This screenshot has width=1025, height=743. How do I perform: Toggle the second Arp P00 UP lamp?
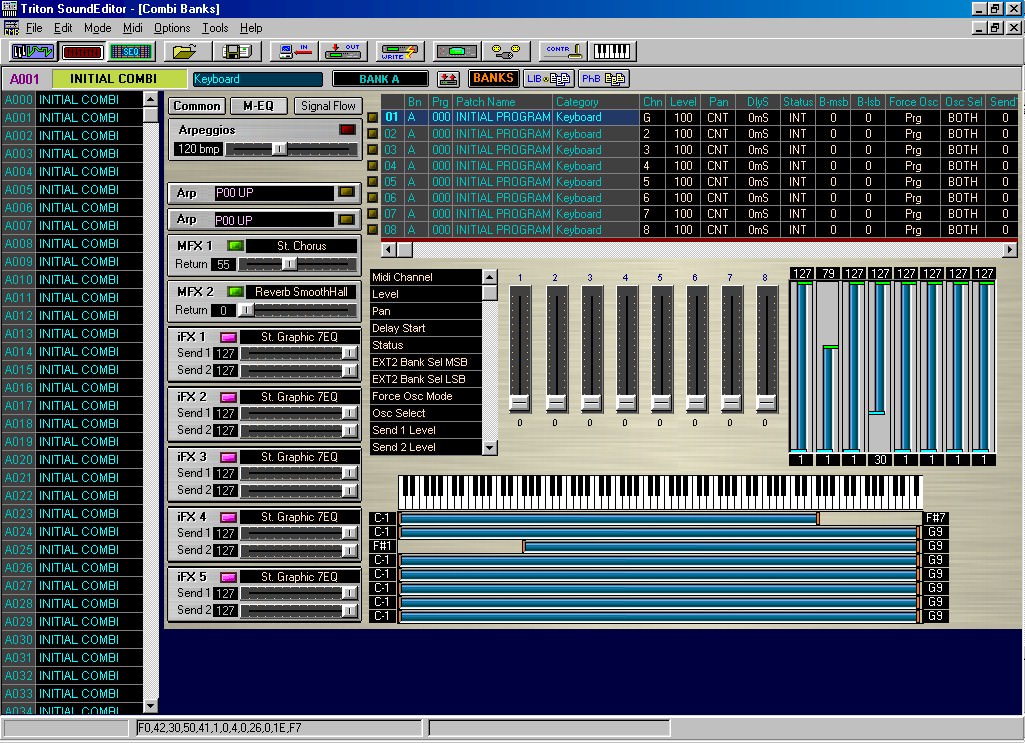(x=346, y=220)
